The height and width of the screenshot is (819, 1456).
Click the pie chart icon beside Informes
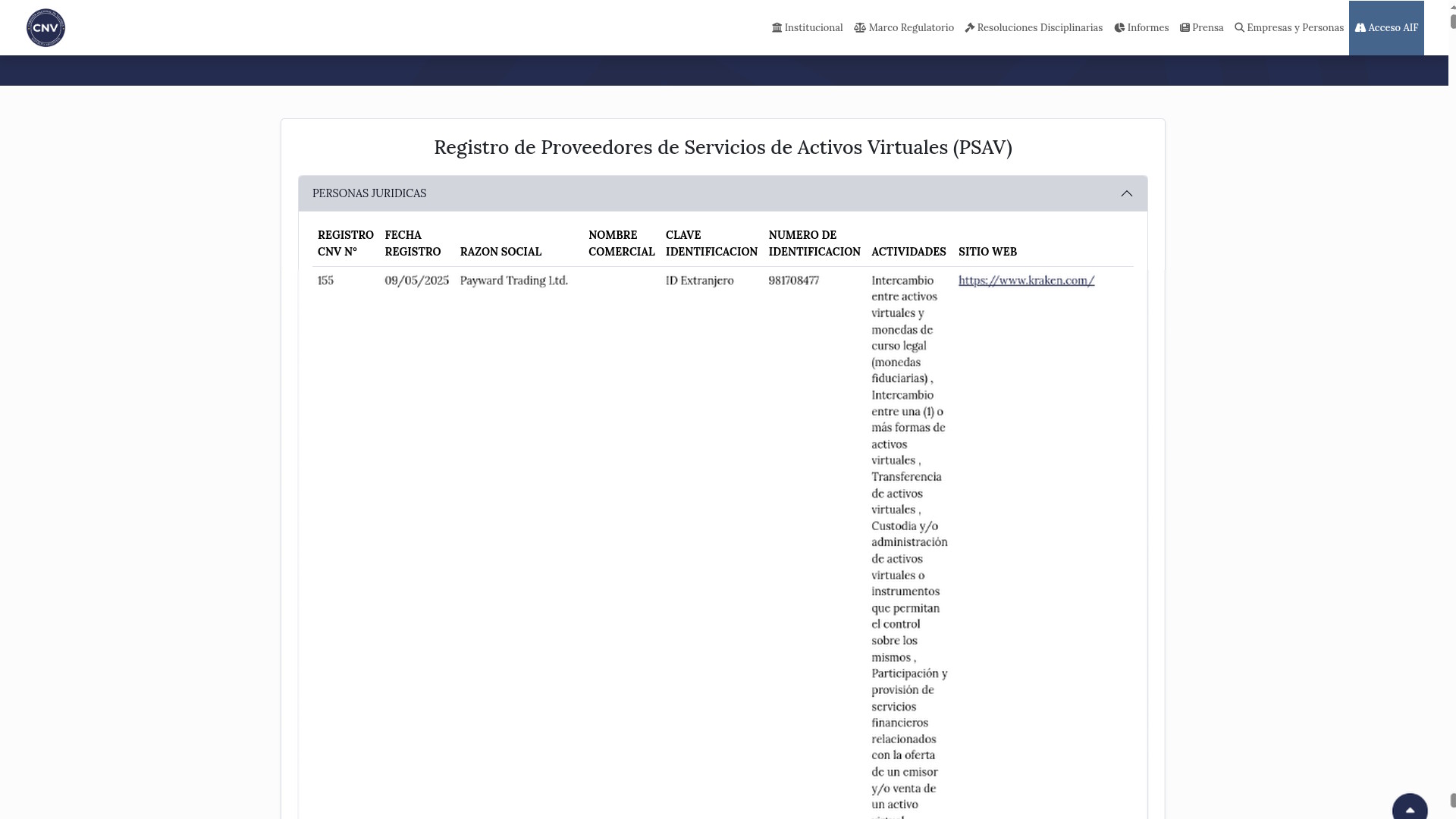coord(1119,27)
